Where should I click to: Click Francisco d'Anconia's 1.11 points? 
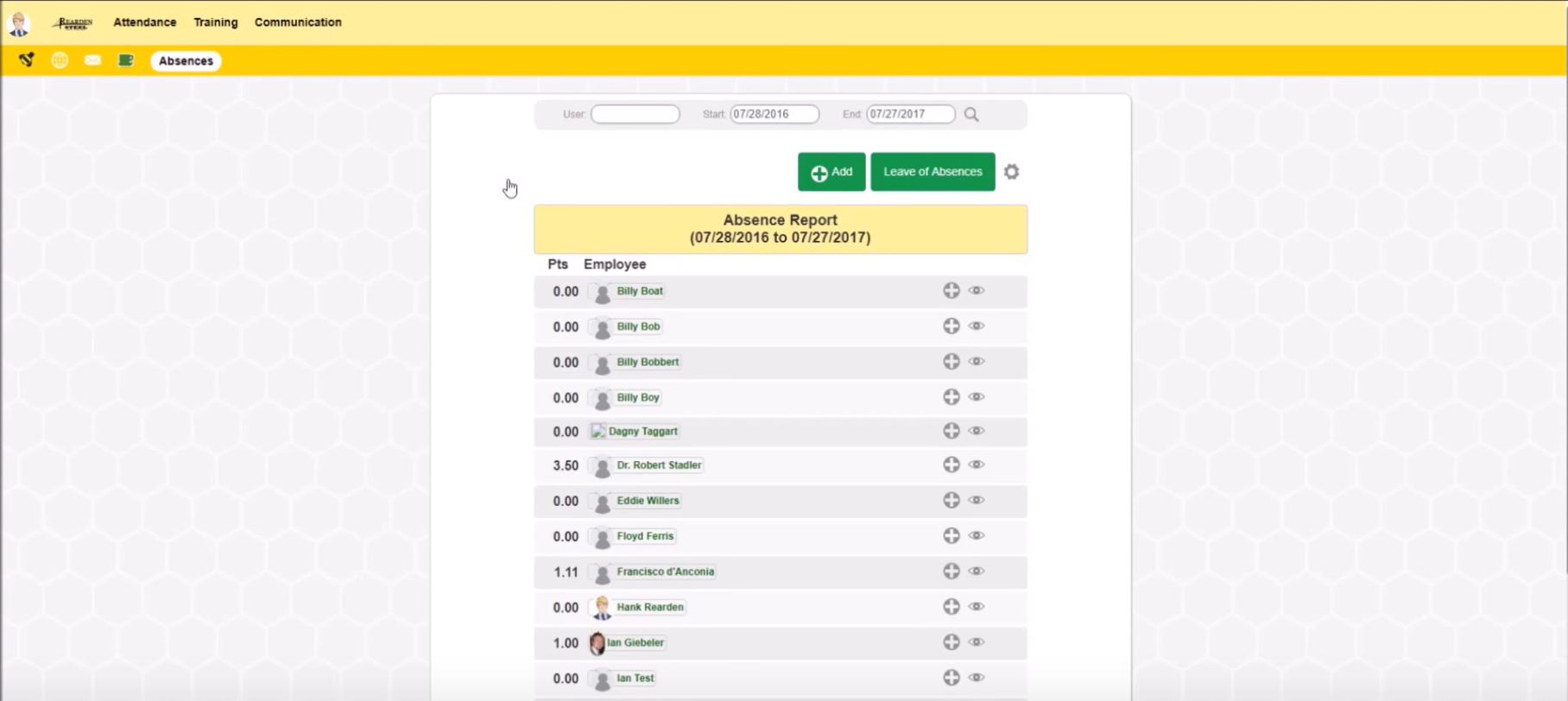pyautogui.click(x=566, y=572)
